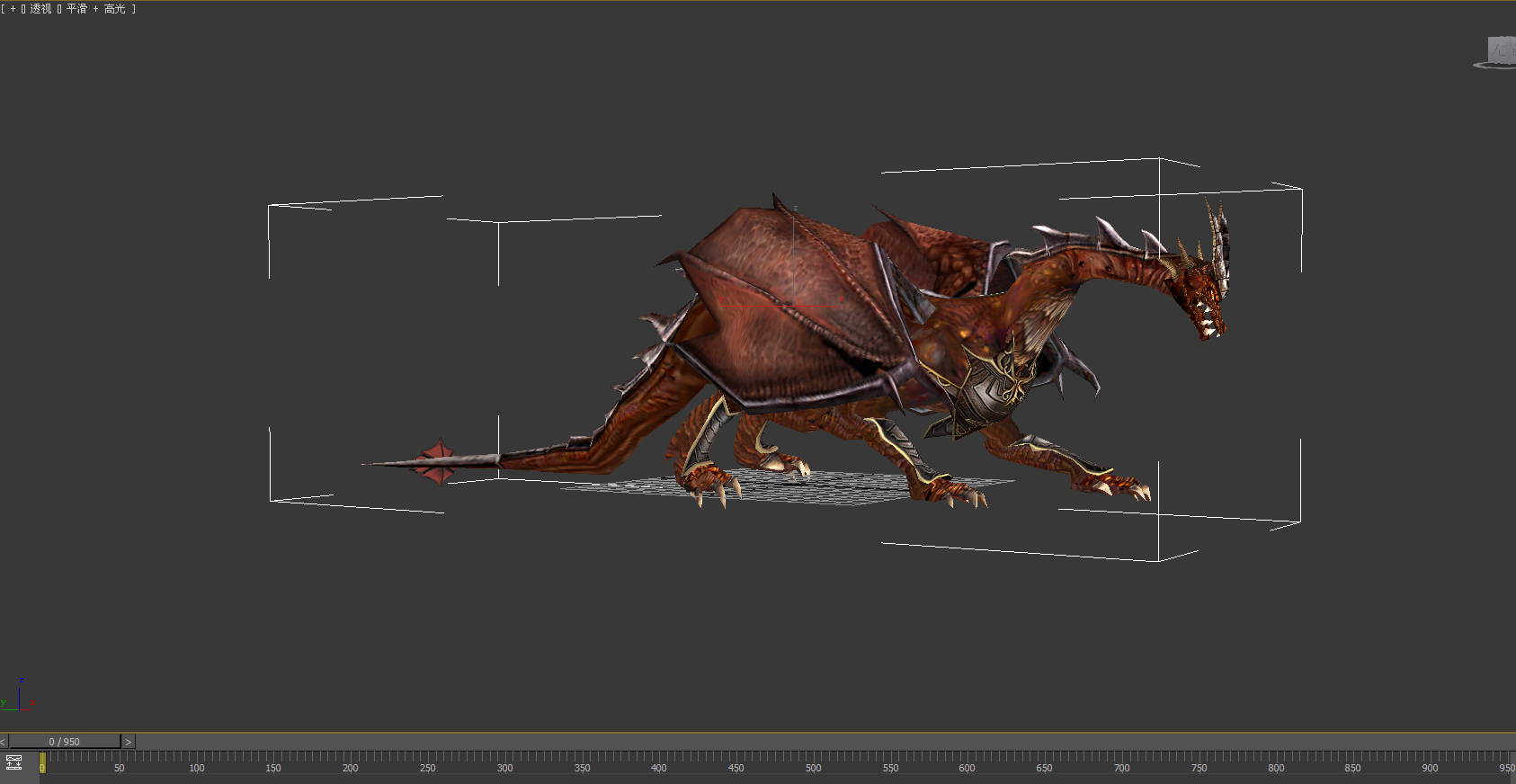This screenshot has height=784, width=1516.
Task: Step back with time slider left arrow
Action: click(4, 742)
